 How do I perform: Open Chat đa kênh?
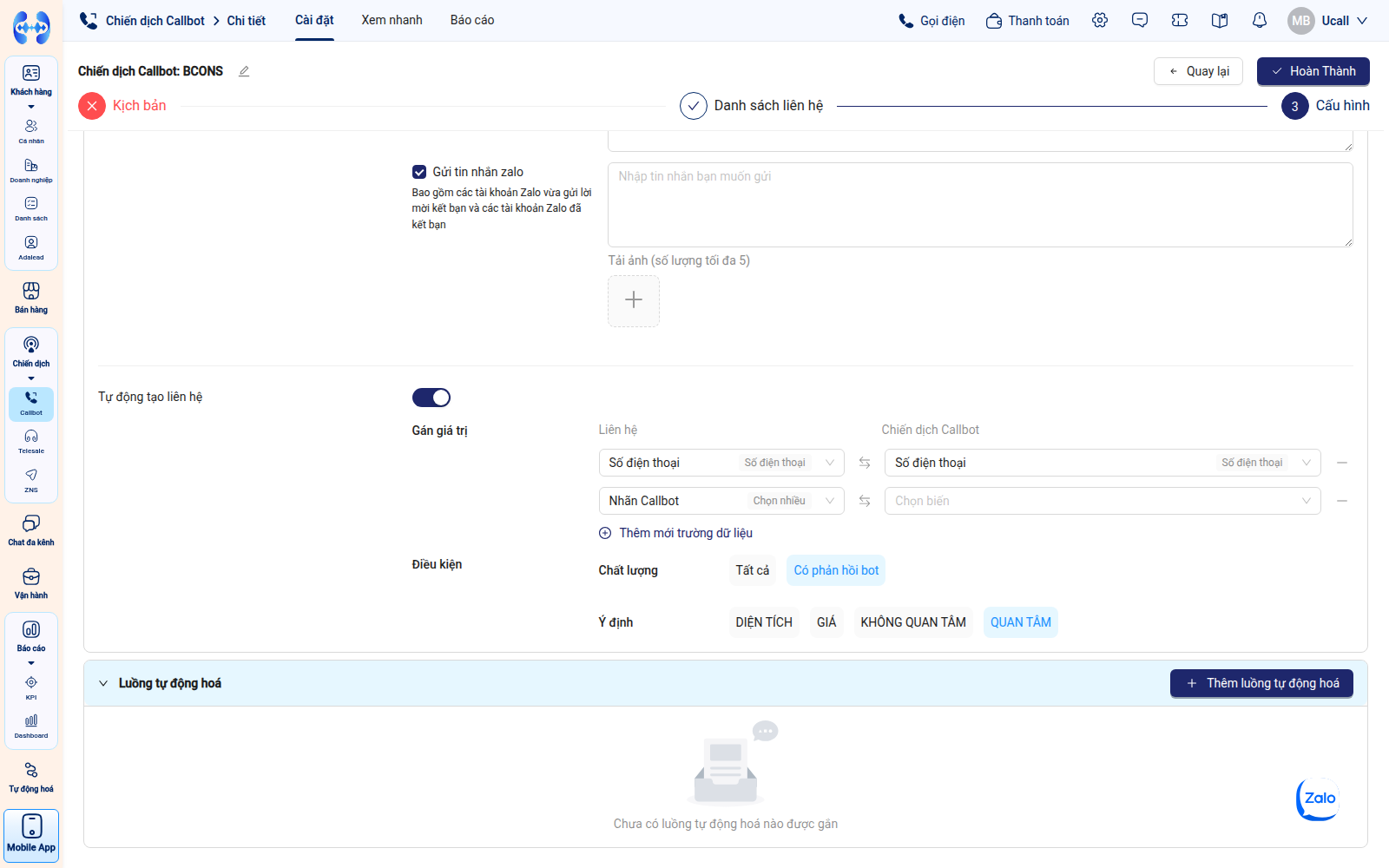click(31, 530)
